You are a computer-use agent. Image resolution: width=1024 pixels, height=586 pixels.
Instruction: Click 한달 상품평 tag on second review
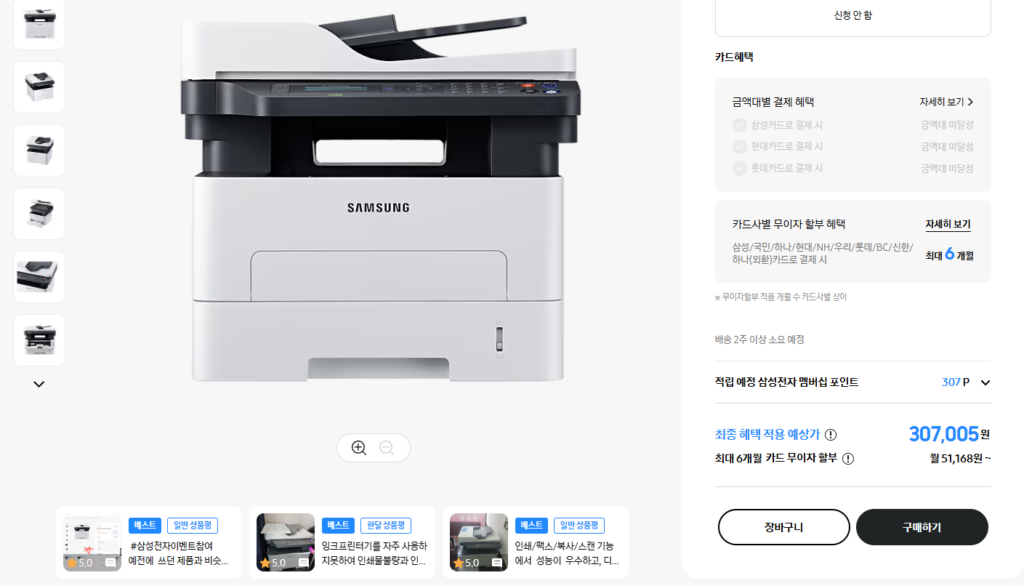coord(385,525)
